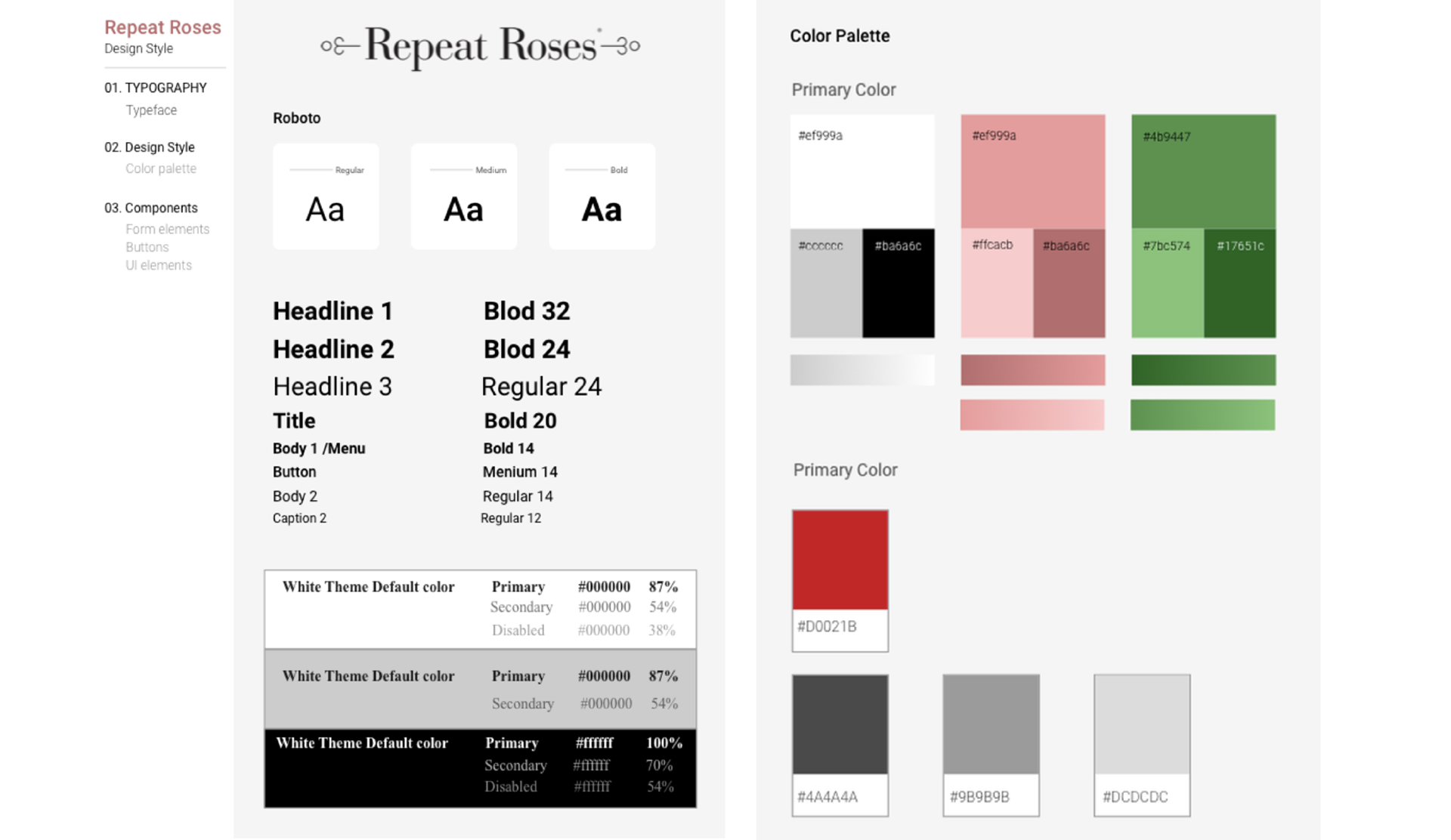Select the light pink gradient bar
The image size is (1451, 840).
pyautogui.click(x=1032, y=415)
